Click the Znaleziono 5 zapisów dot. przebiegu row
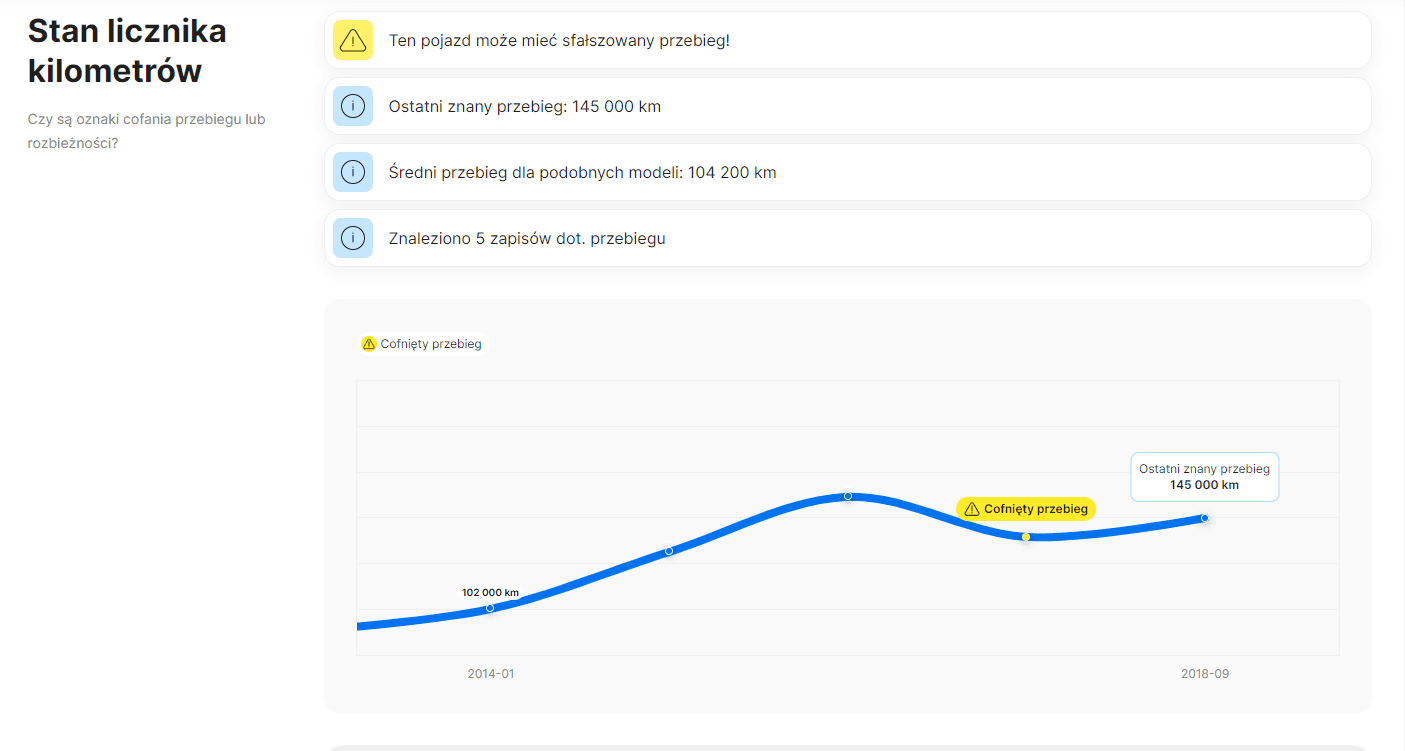The width and height of the screenshot is (1405, 751). pos(848,238)
